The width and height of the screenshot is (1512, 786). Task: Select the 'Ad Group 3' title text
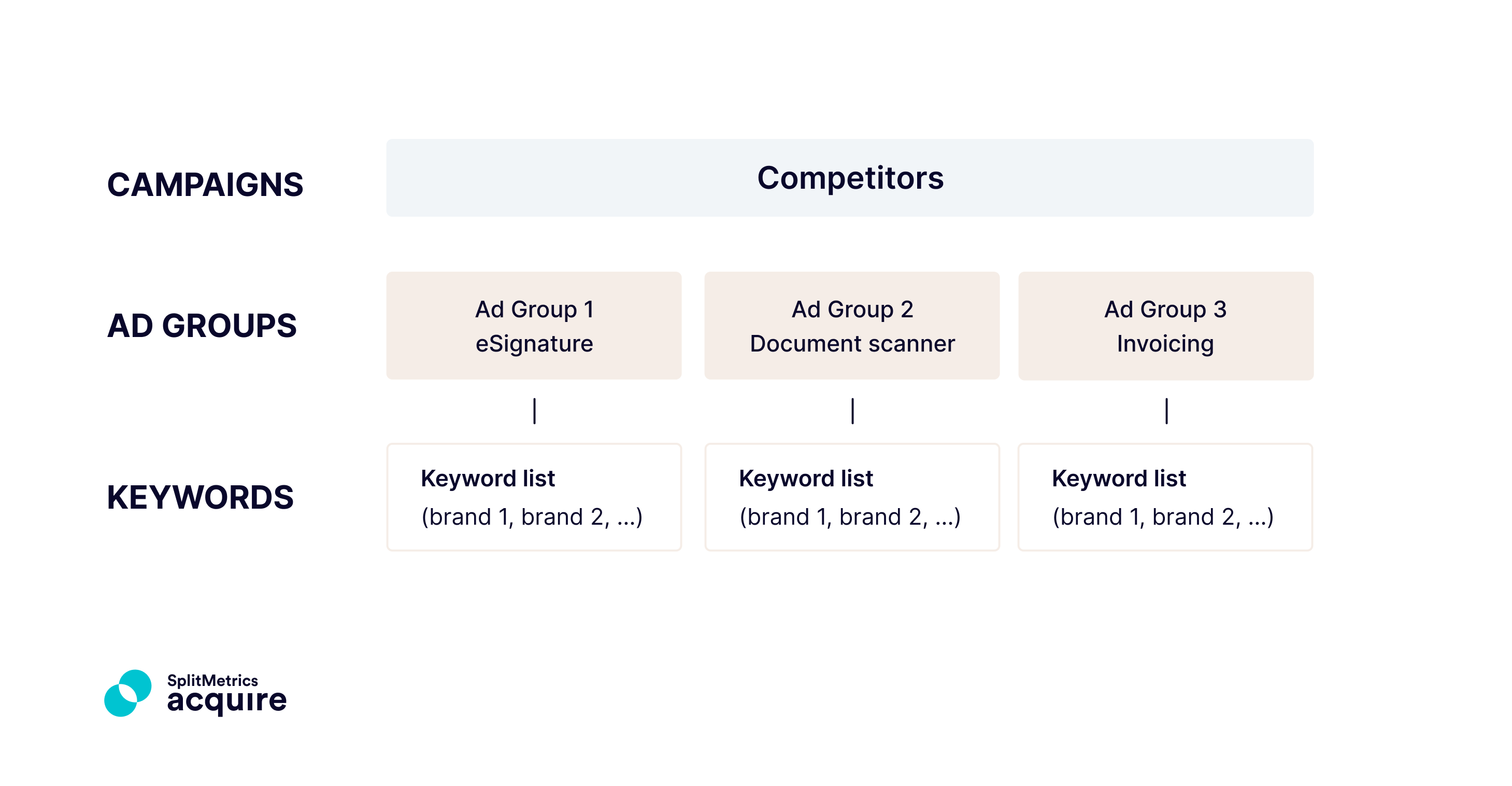(1165, 309)
